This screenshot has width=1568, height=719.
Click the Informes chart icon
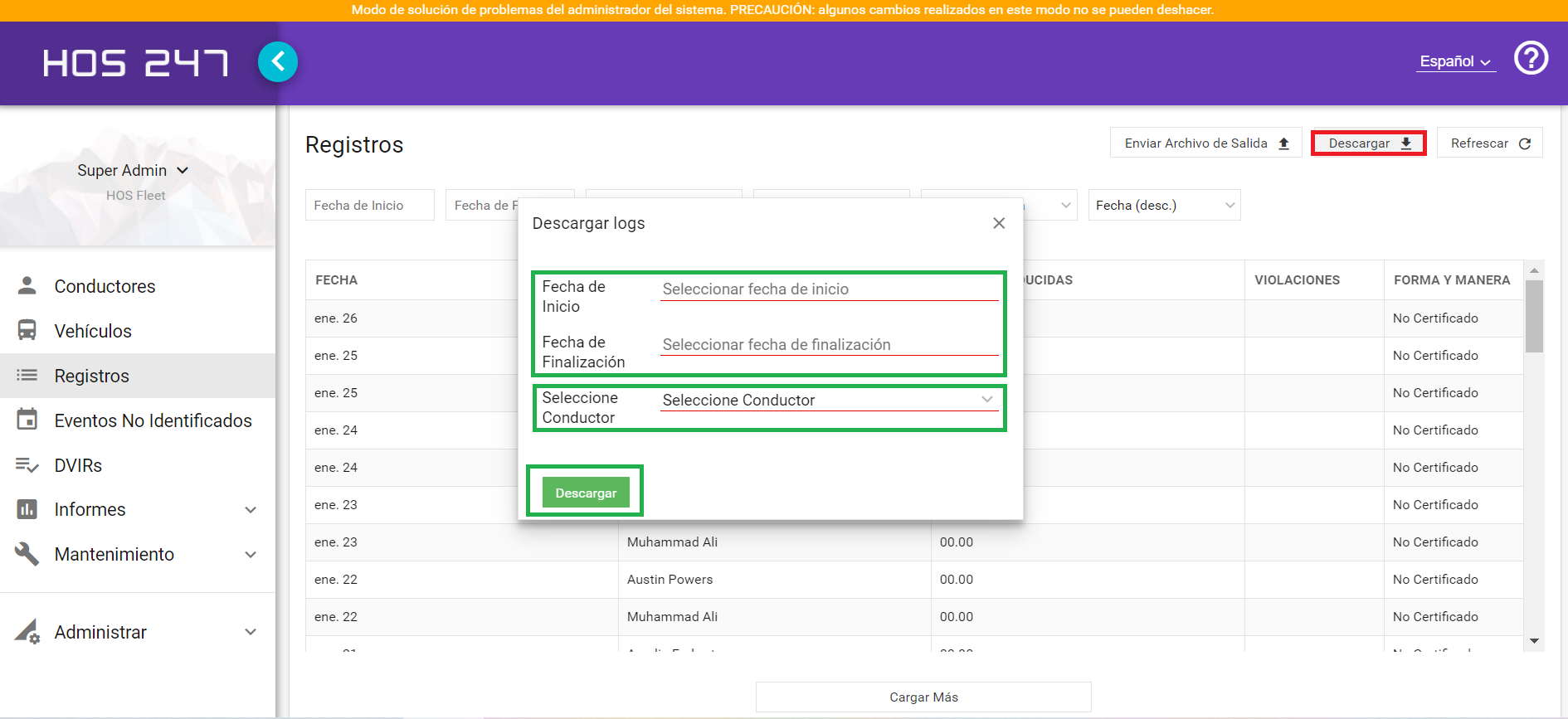(27, 509)
